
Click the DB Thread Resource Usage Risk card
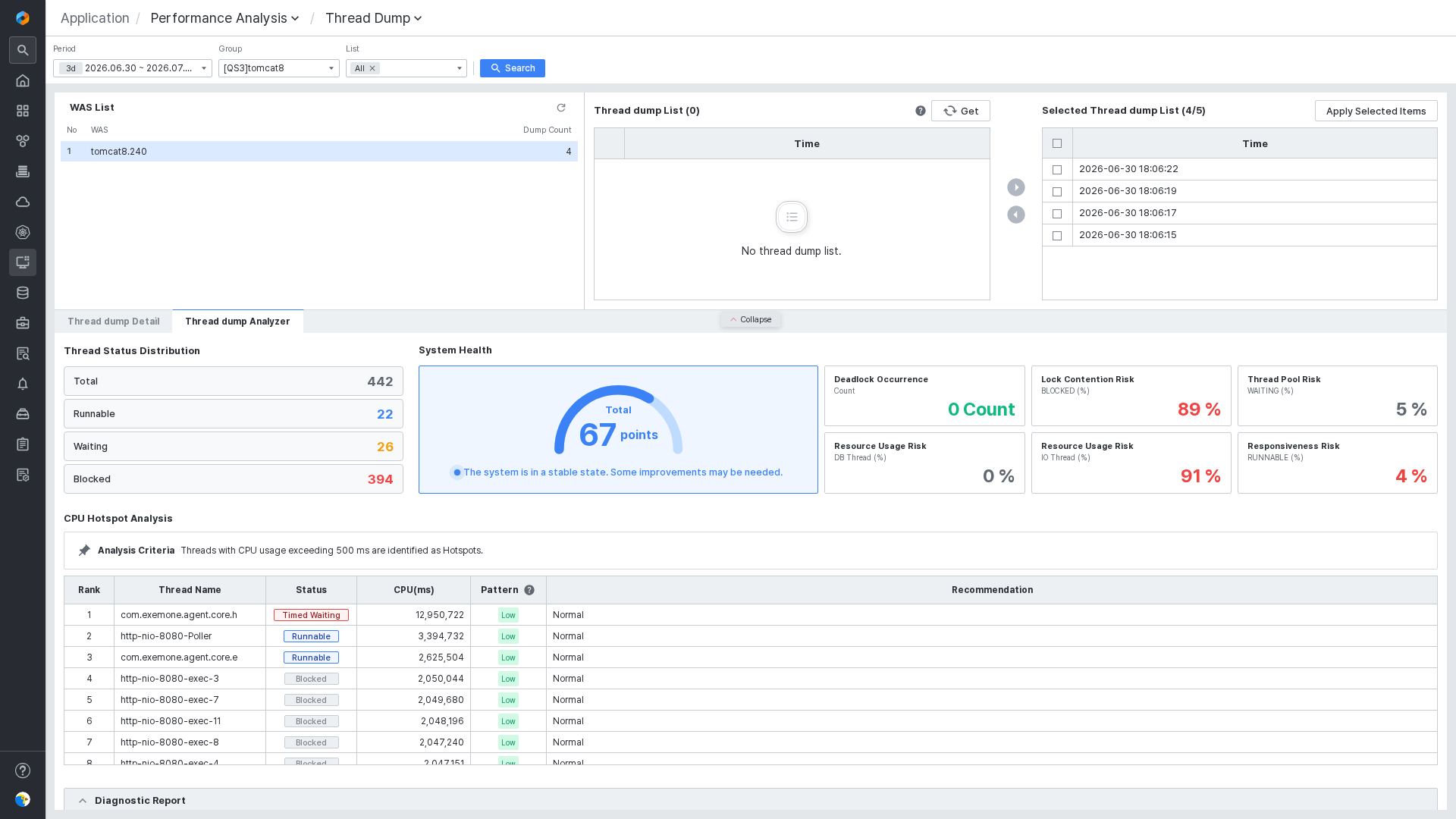coord(924,463)
